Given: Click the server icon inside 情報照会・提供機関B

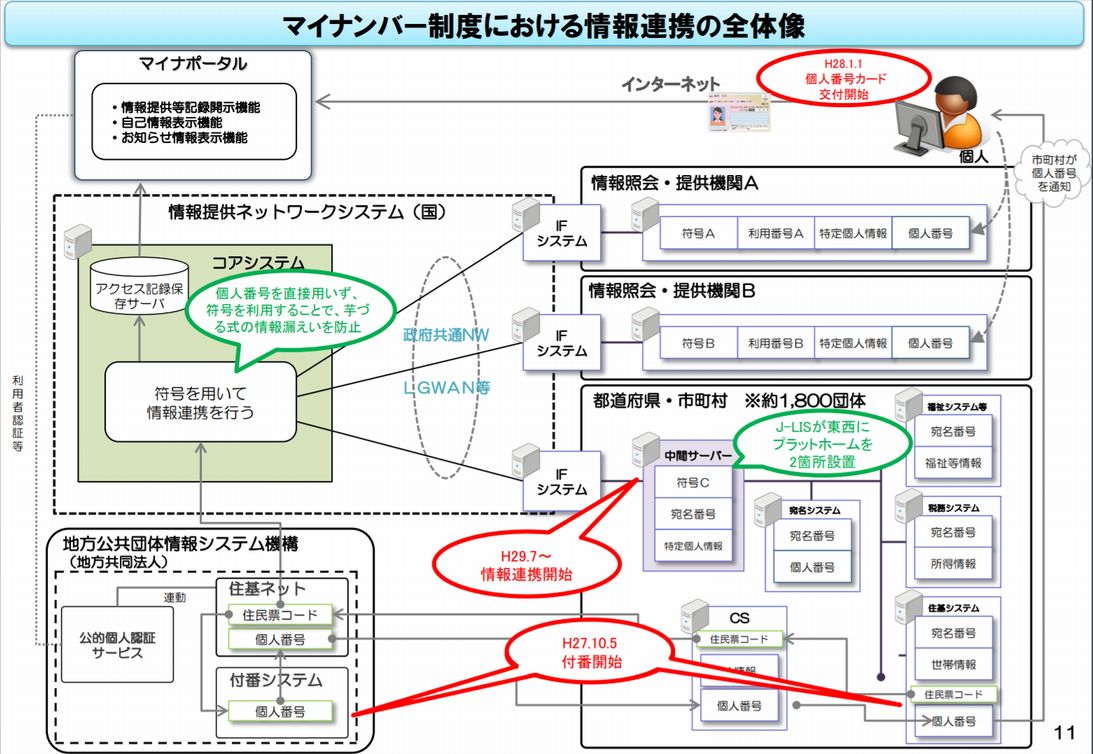Looking at the screenshot, I should click(x=645, y=325).
